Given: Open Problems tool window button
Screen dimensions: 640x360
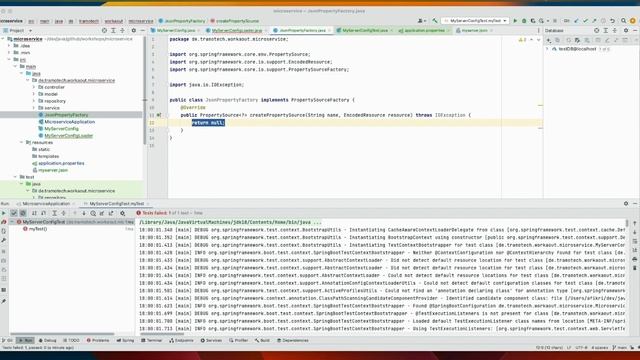Looking at the screenshot, I should 98,340.
